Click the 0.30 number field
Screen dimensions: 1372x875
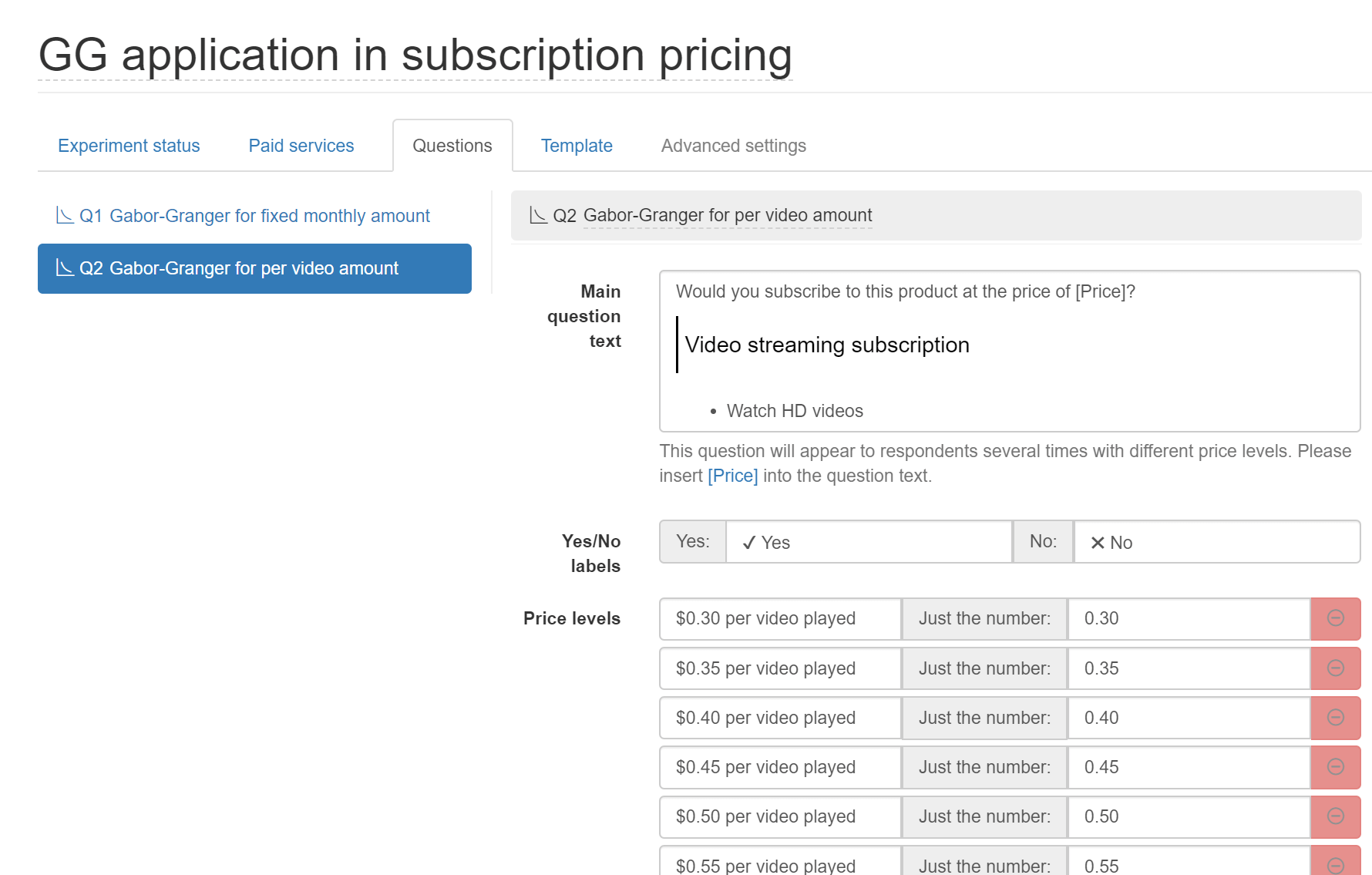(1189, 618)
